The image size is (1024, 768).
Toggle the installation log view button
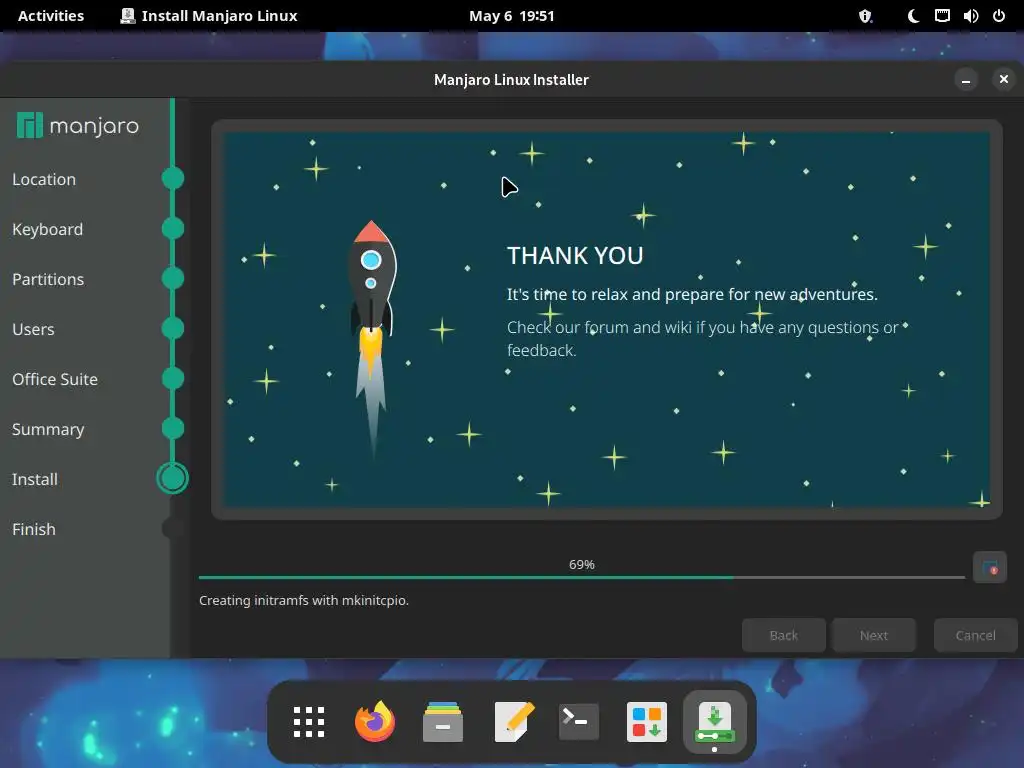pyautogui.click(x=989, y=567)
